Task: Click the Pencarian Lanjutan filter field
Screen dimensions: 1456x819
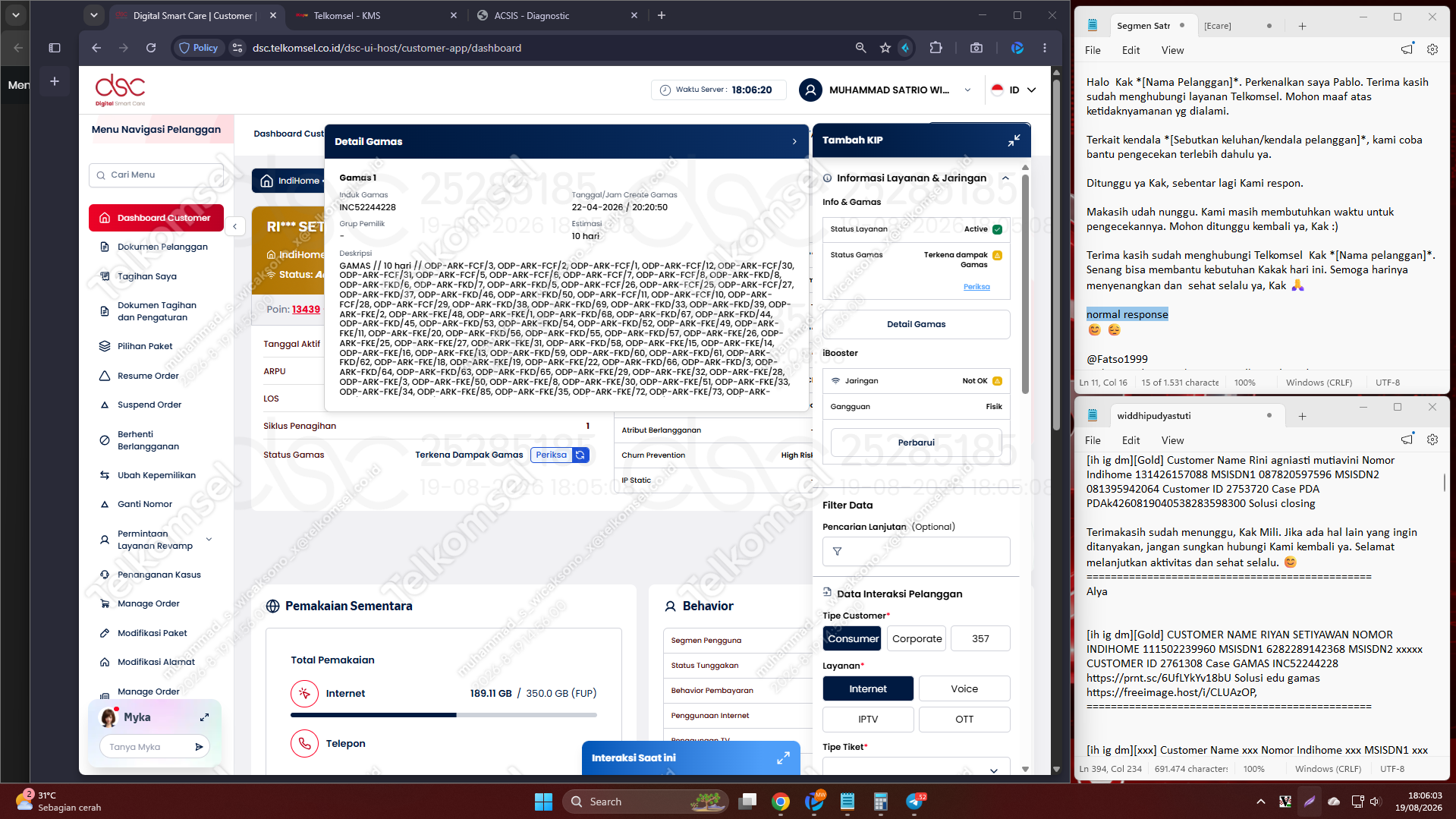Action: pos(916,552)
